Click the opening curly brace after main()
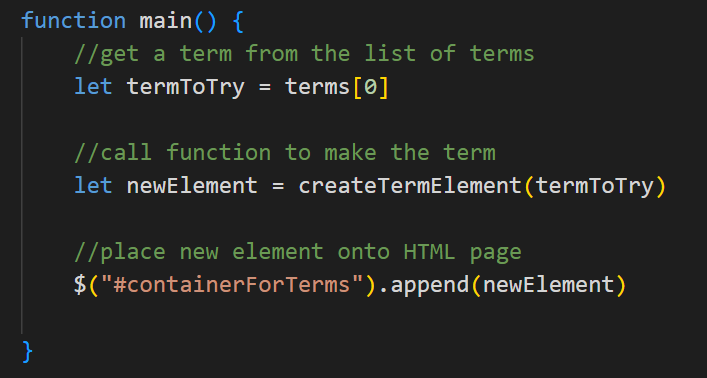Screen dimensions: 707x378 point(239,22)
